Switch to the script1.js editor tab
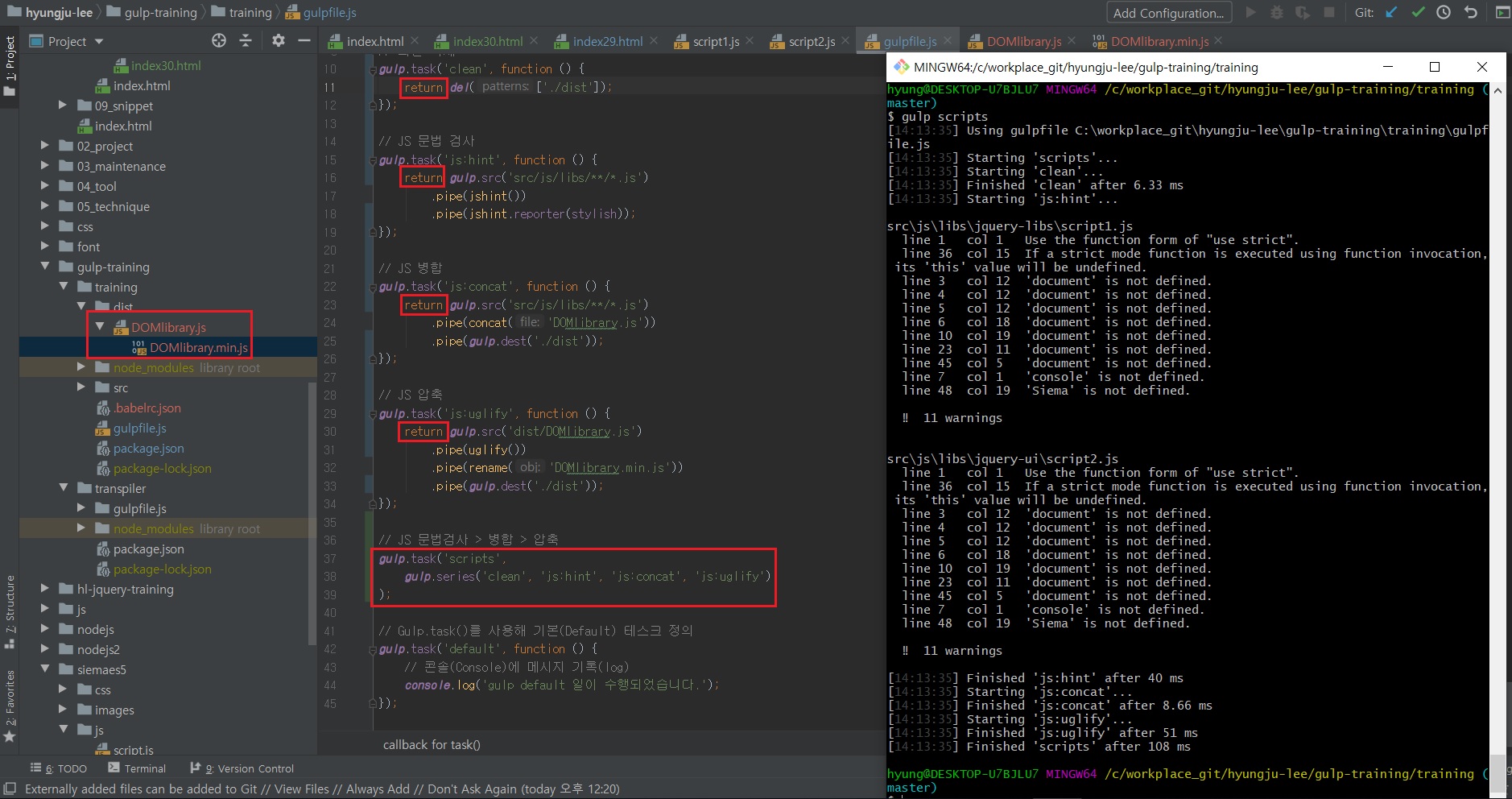The width and height of the screenshot is (1512, 799). [715, 41]
